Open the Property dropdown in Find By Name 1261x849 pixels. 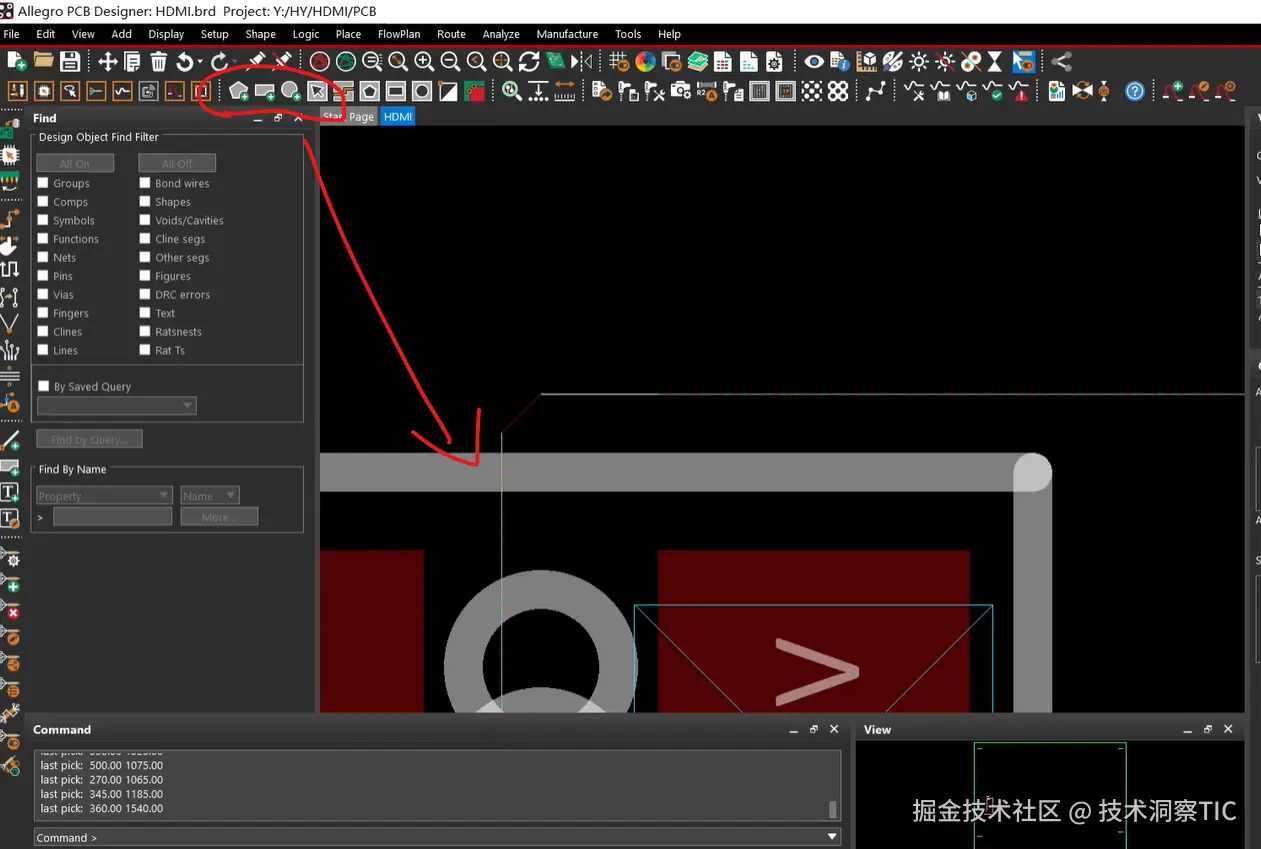[104, 495]
